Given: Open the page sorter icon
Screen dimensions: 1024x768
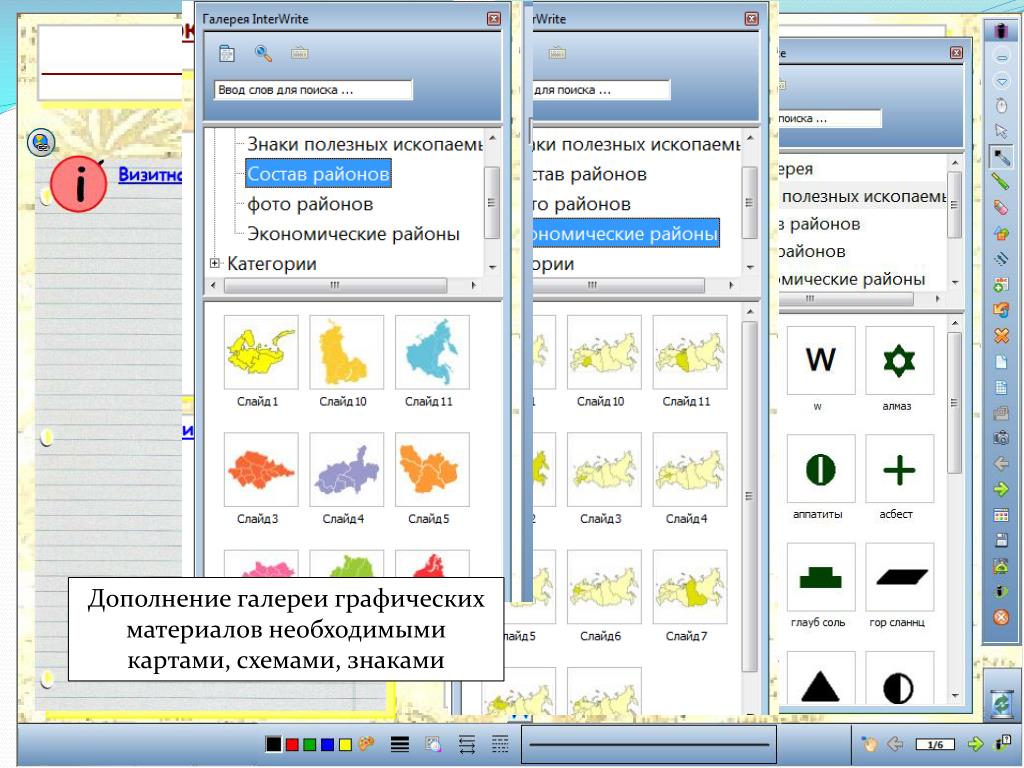Looking at the screenshot, I should tap(1001, 515).
